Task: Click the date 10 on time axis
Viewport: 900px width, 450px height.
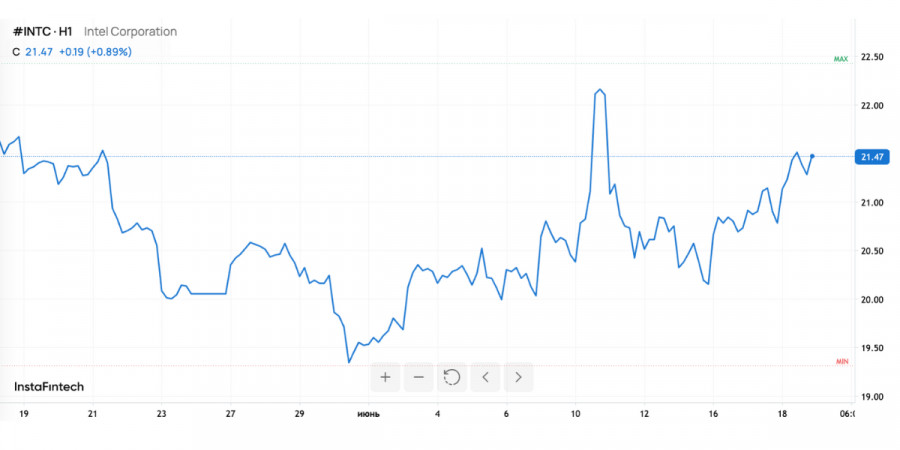Action: pyautogui.click(x=575, y=413)
